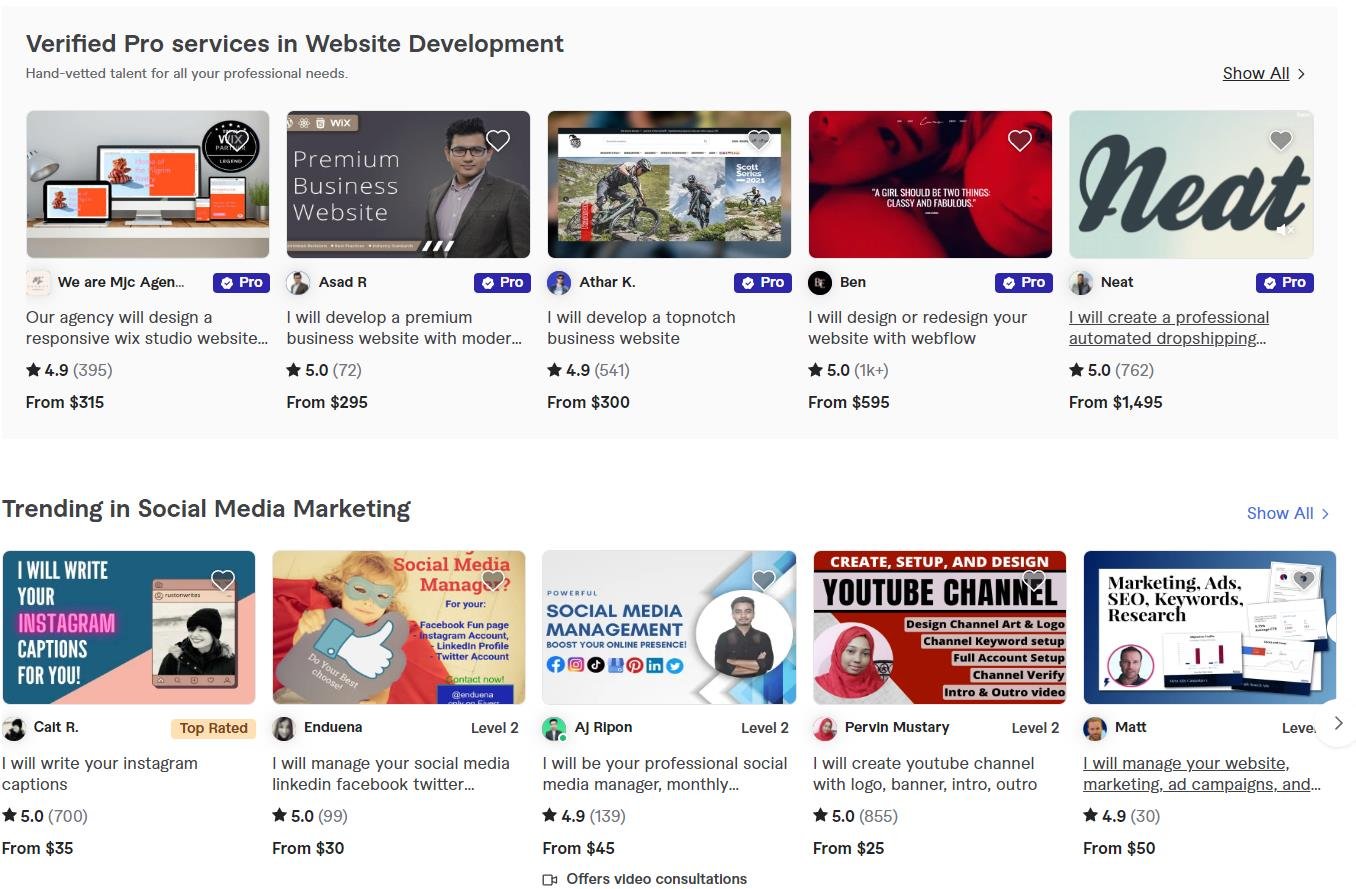This screenshot has width=1356, height=889.
Task: Open Premium Business Website thumbnail
Action: pos(408,184)
